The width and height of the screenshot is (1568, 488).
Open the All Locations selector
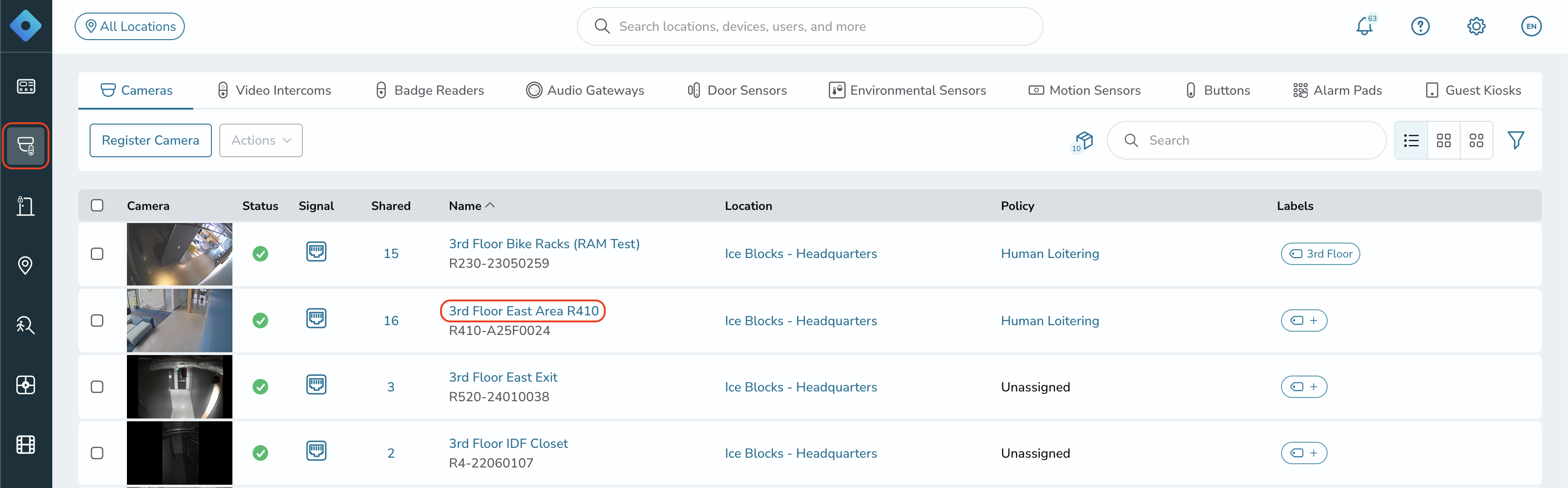pyautogui.click(x=130, y=26)
